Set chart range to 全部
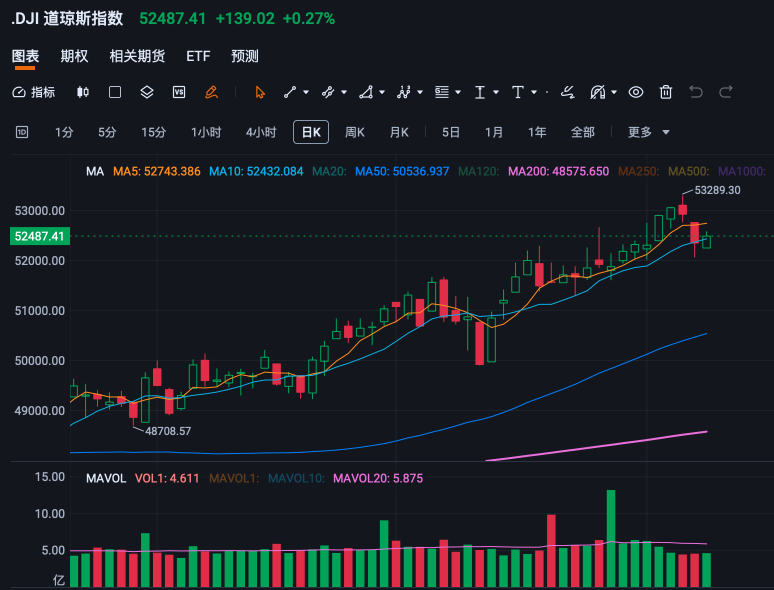This screenshot has width=774, height=590. pos(582,132)
